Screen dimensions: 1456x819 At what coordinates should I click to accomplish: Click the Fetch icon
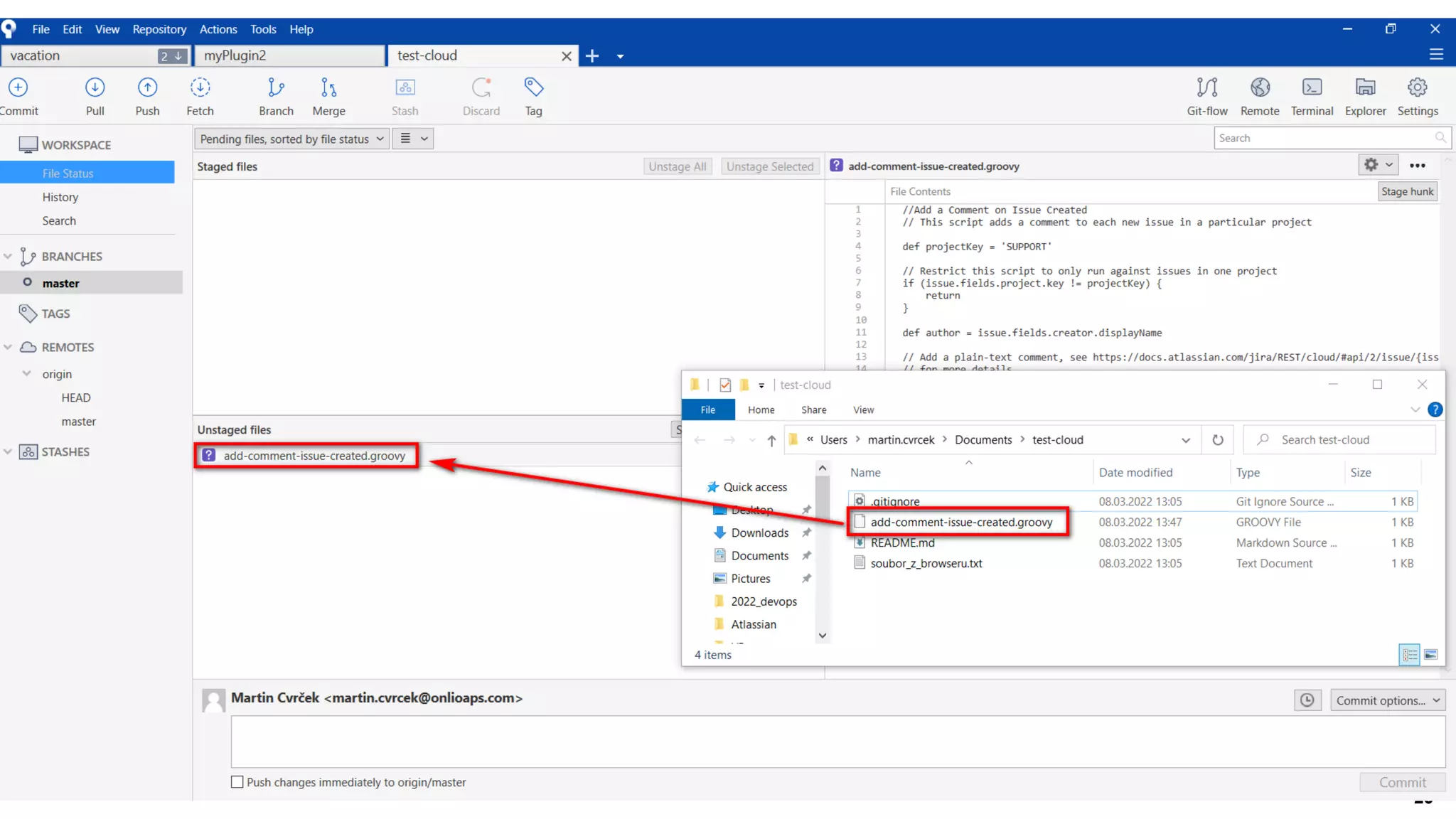point(200,88)
